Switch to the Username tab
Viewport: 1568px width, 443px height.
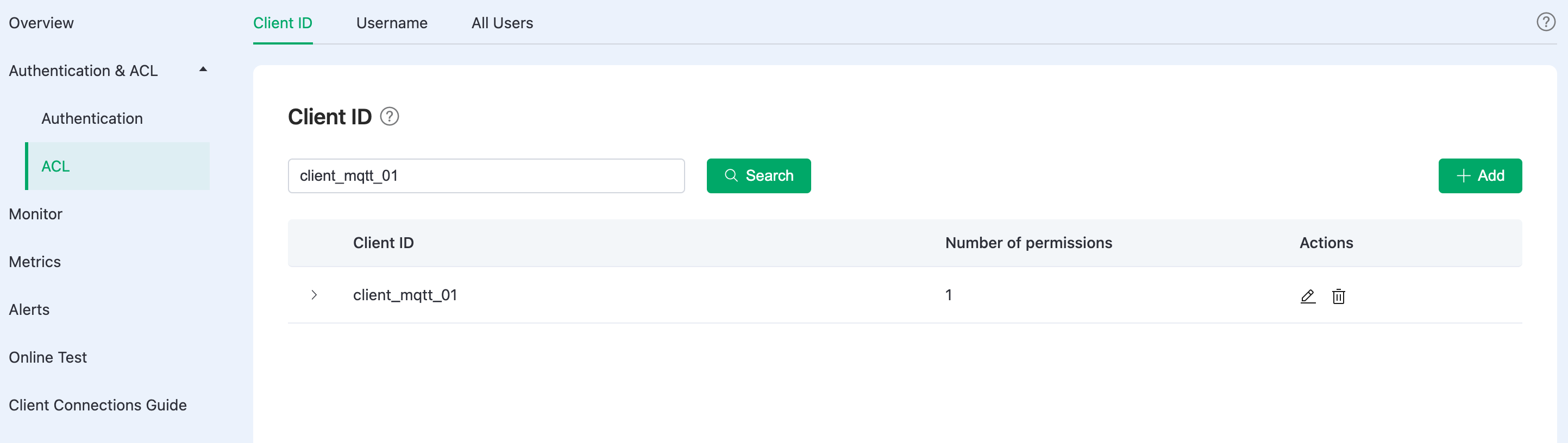(391, 23)
